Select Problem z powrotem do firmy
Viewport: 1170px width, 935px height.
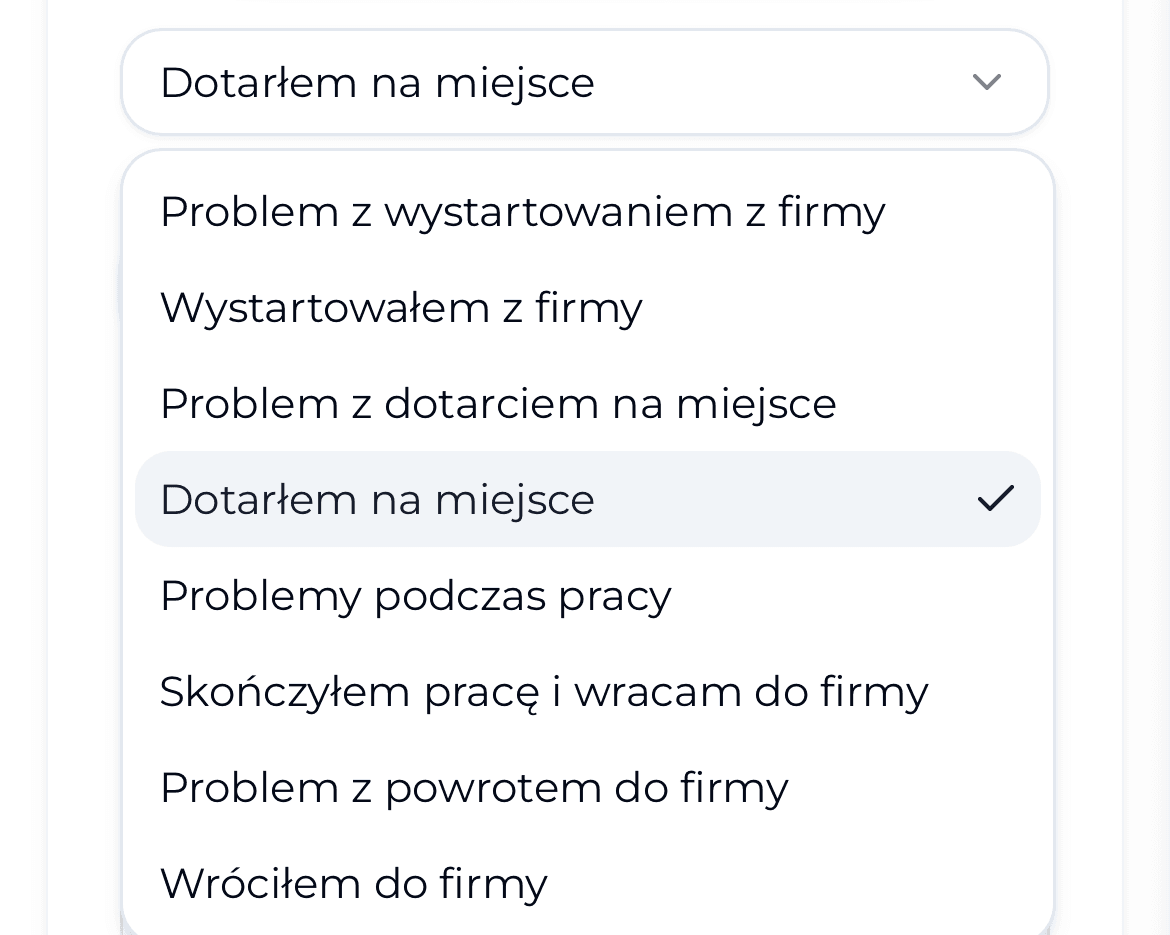tap(474, 787)
